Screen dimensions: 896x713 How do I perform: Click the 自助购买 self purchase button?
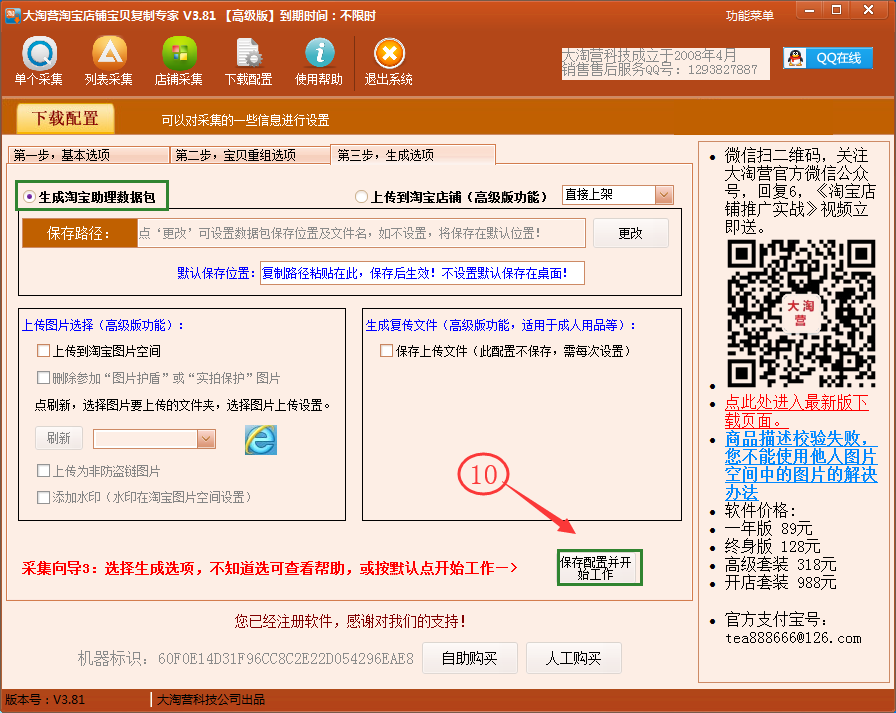tap(470, 658)
